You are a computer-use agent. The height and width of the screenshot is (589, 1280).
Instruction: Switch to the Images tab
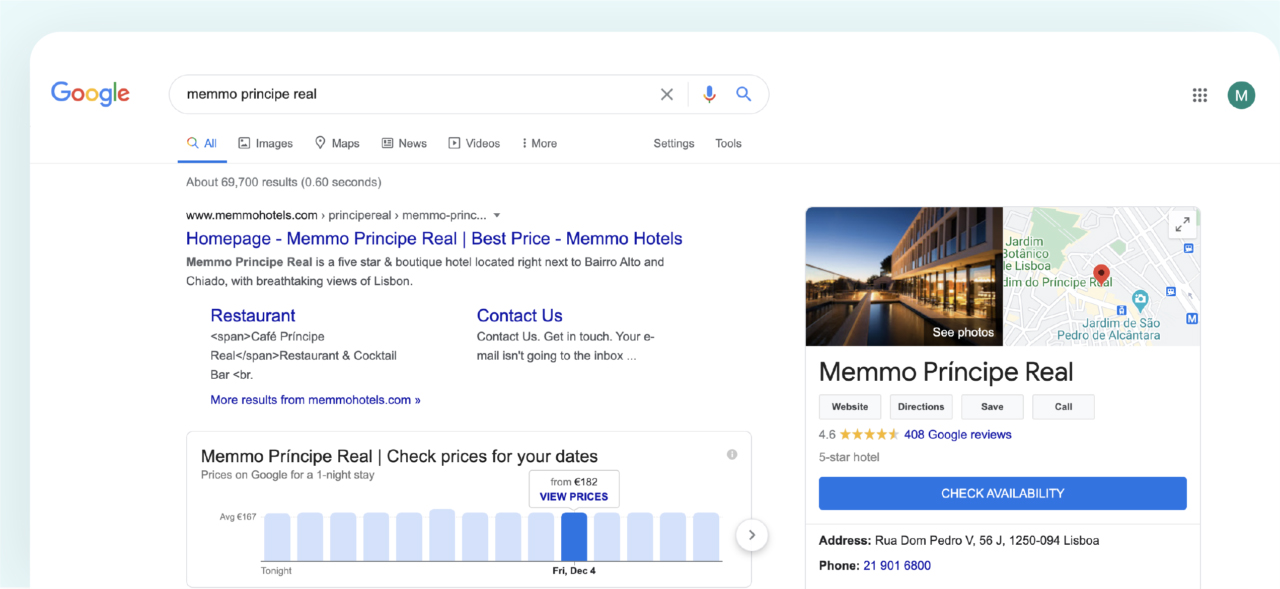[x=265, y=143]
